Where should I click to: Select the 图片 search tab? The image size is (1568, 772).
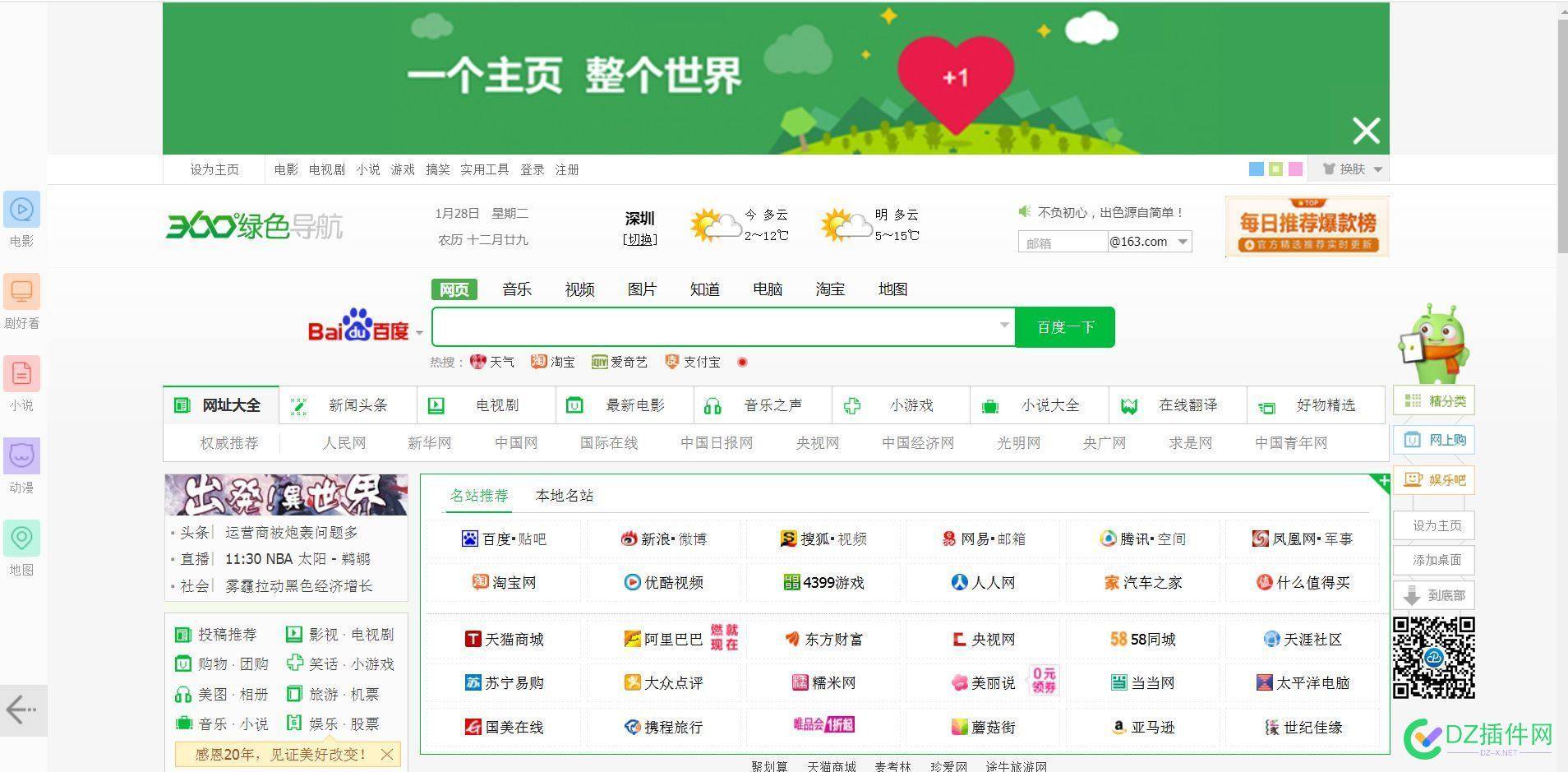(x=642, y=289)
